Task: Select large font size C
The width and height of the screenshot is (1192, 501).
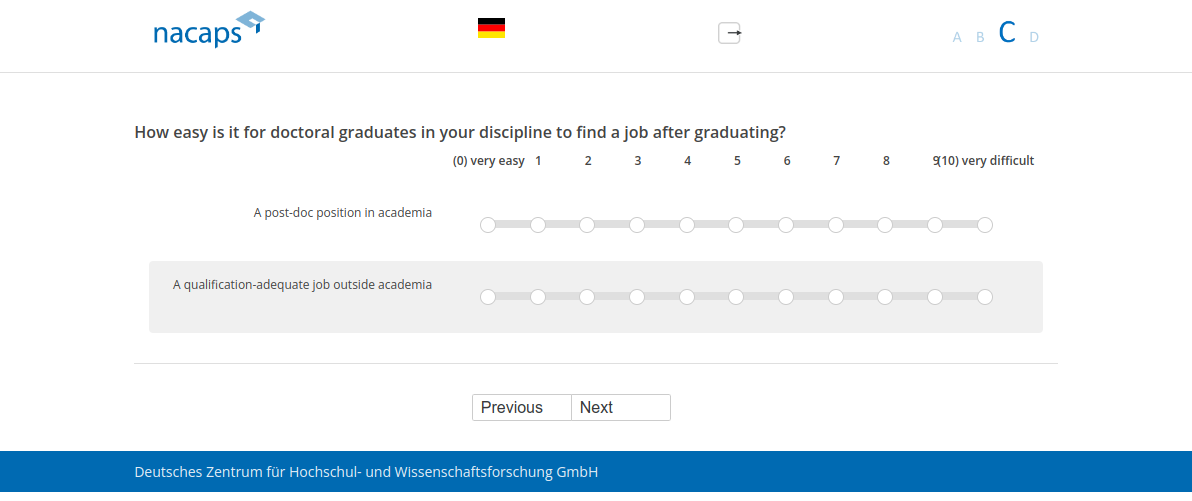Action: (x=1007, y=33)
